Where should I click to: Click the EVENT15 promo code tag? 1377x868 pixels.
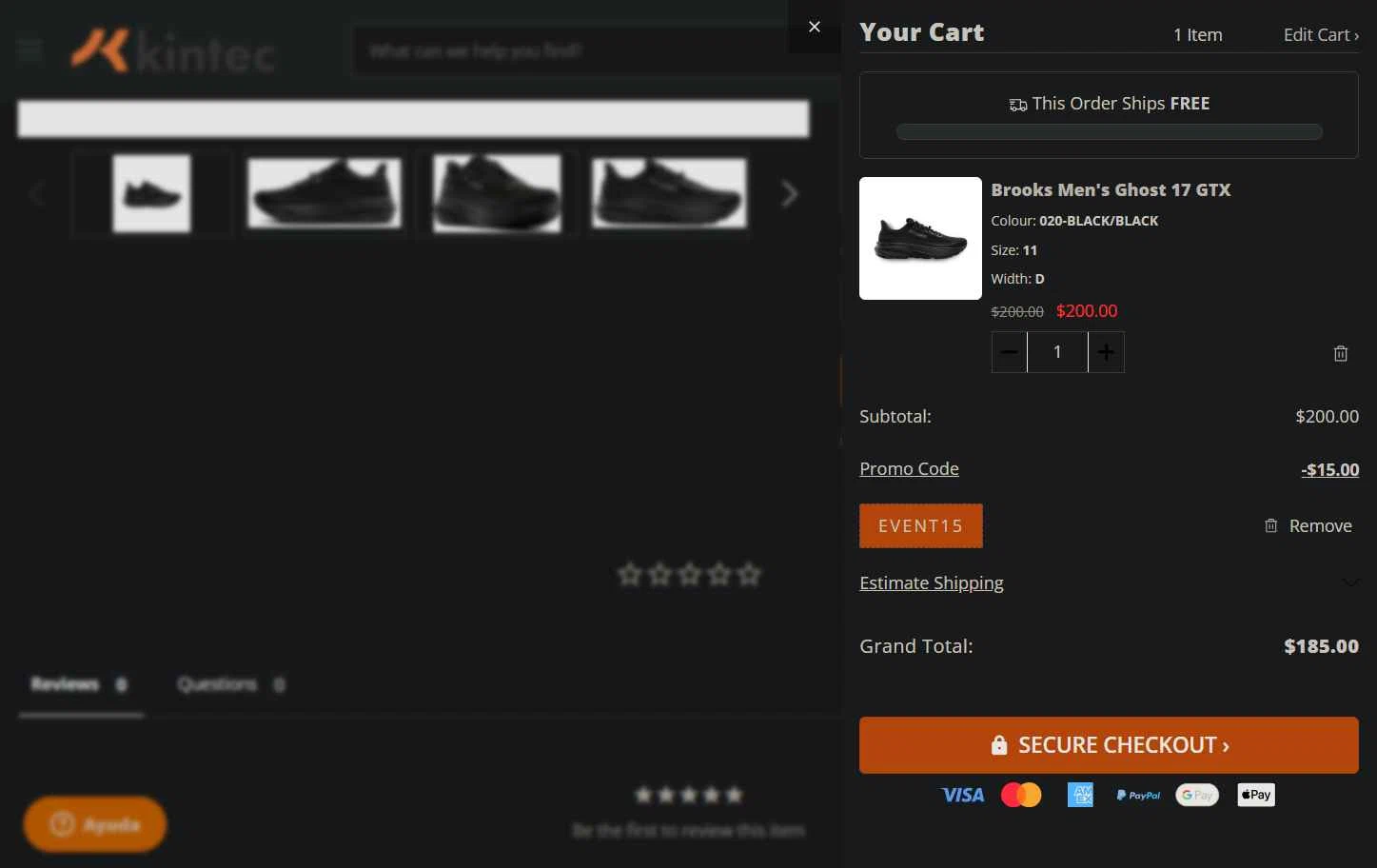(x=920, y=525)
